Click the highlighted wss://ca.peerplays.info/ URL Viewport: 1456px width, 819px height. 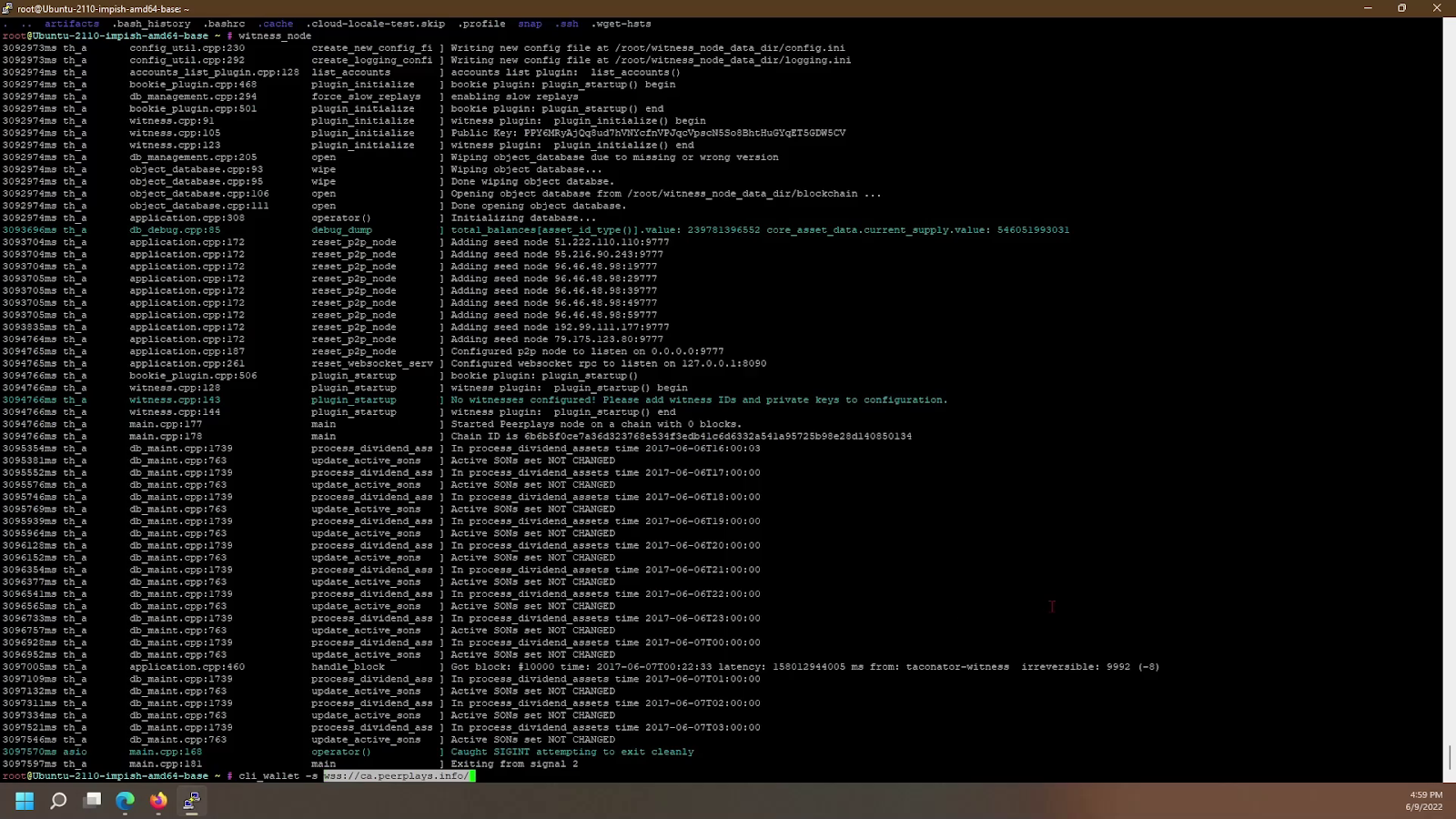tap(397, 776)
